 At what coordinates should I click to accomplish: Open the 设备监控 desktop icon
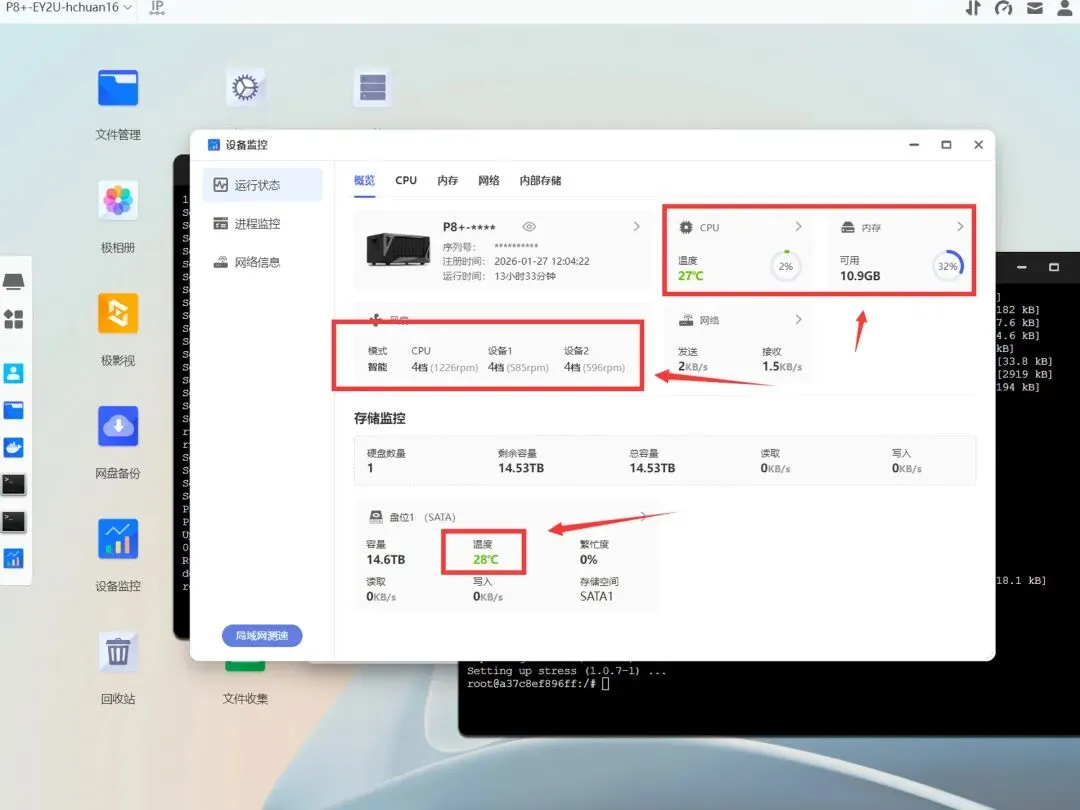tap(118, 539)
